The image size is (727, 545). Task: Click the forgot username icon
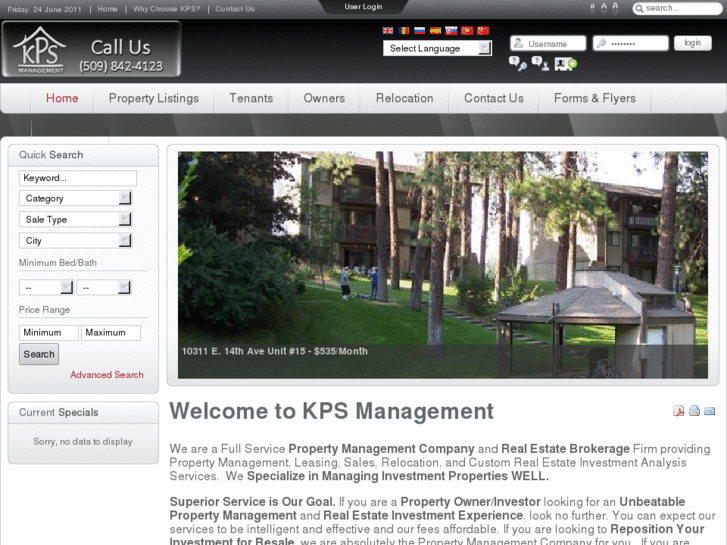541,64
